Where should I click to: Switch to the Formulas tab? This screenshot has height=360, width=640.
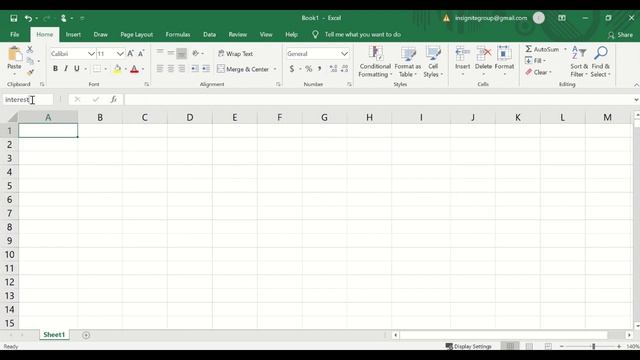[x=178, y=35]
